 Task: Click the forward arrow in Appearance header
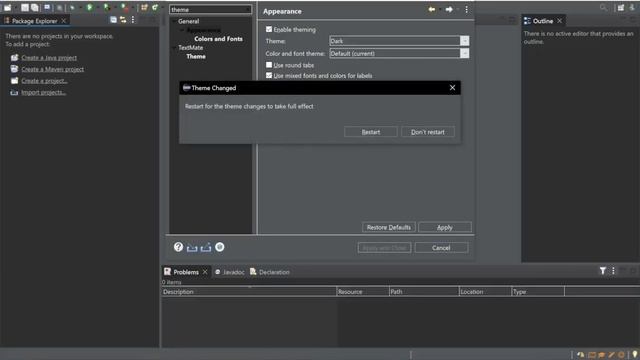pyautogui.click(x=449, y=9)
